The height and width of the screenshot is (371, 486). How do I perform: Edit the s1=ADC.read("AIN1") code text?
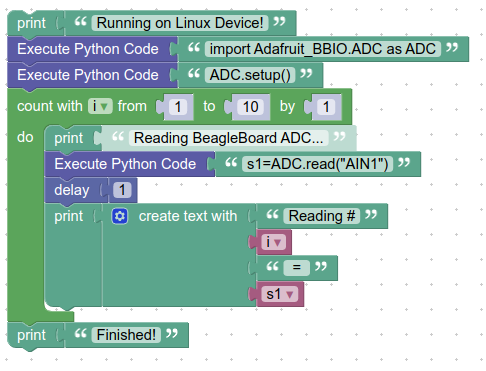pos(317,164)
